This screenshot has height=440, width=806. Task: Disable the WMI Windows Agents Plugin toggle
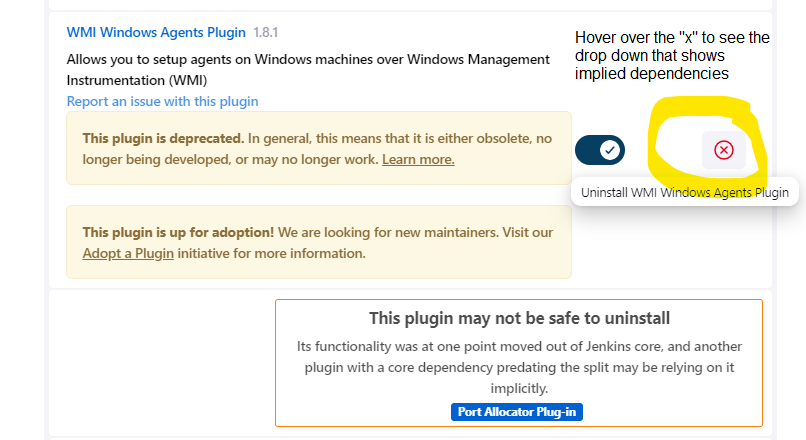point(600,150)
